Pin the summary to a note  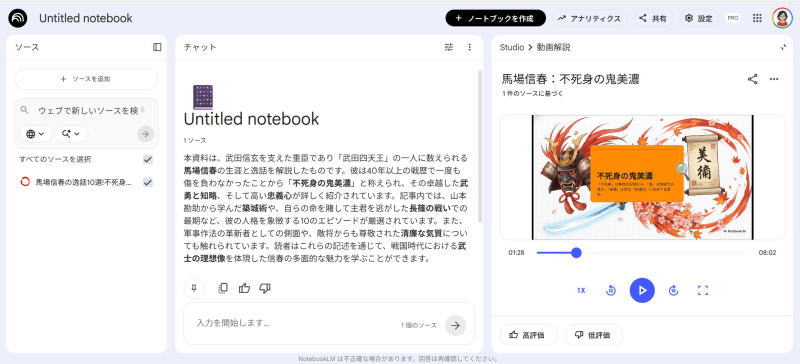tap(194, 288)
